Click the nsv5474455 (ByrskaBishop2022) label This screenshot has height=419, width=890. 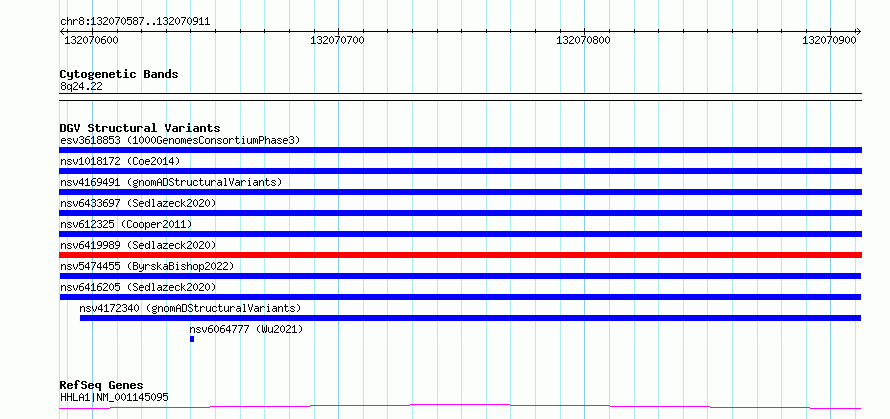tap(147, 266)
